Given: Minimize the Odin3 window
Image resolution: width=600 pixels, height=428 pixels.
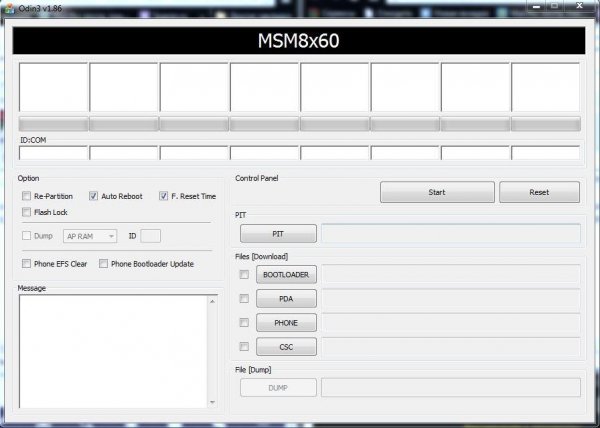Looking at the screenshot, I should tap(536, 6).
